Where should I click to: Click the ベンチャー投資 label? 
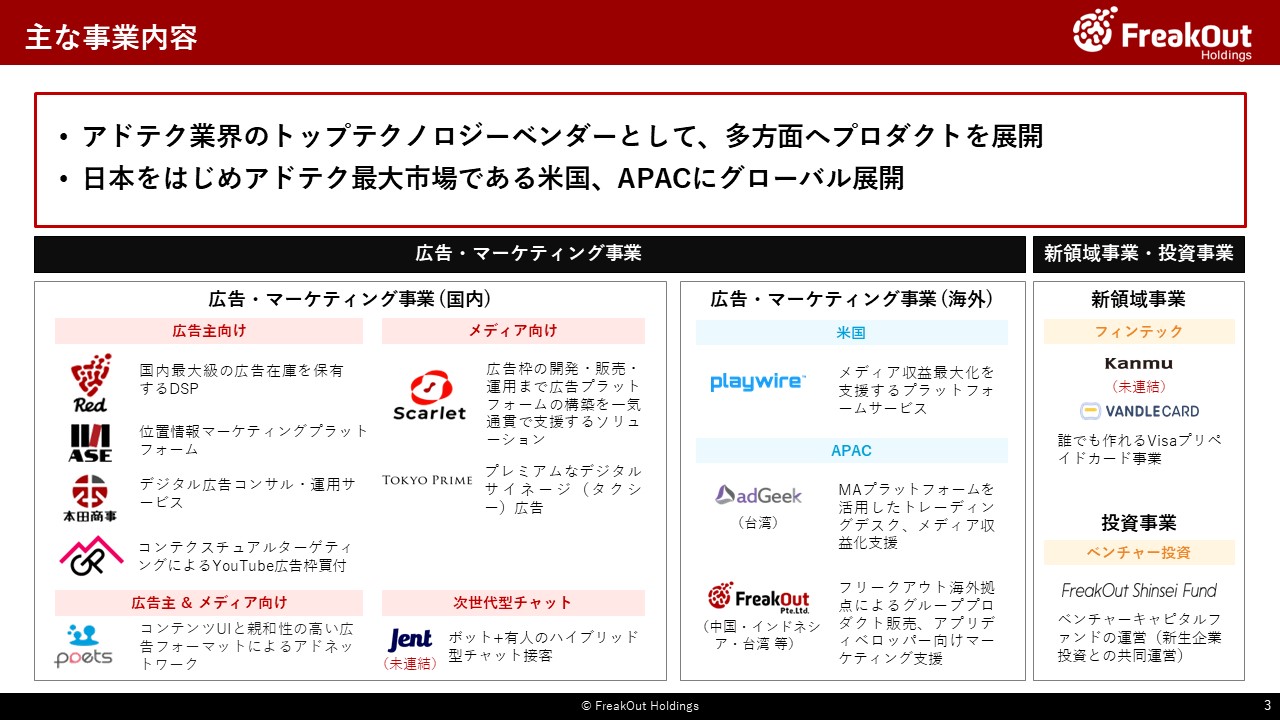(1139, 553)
